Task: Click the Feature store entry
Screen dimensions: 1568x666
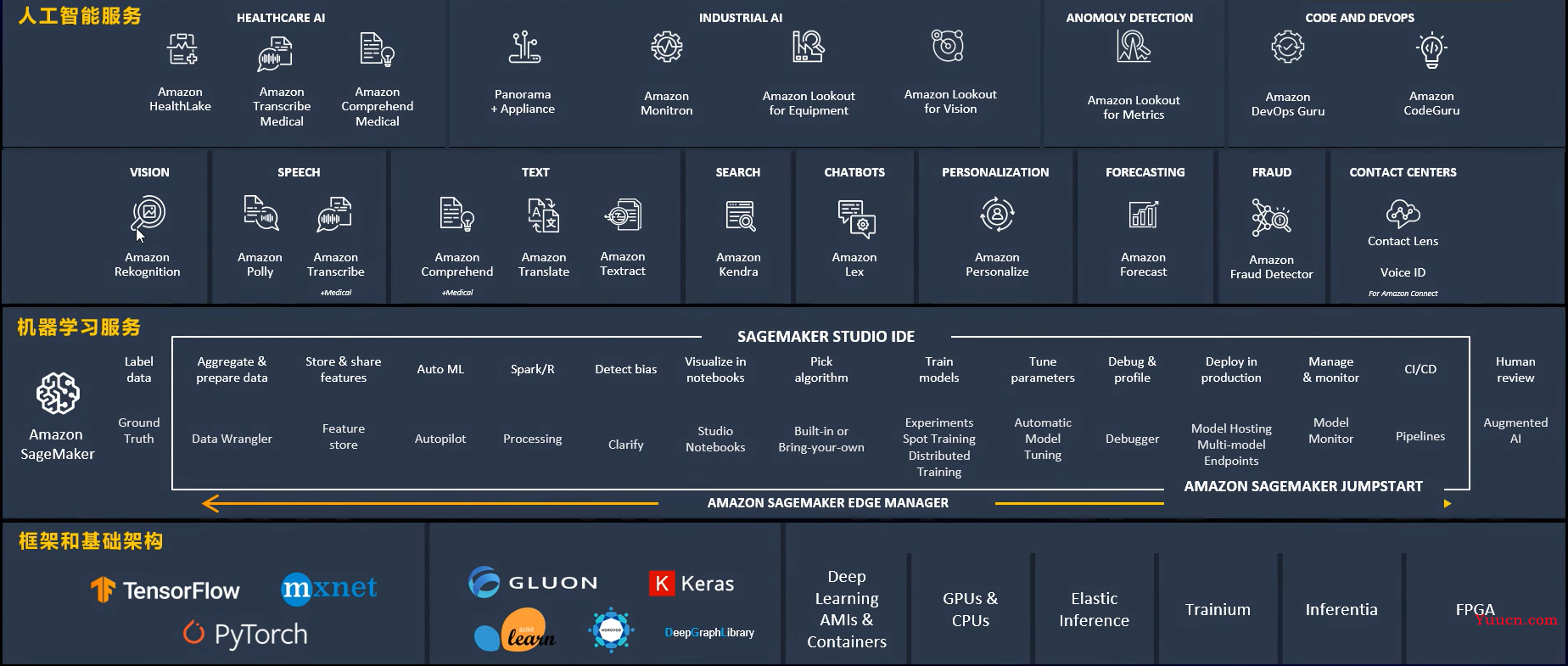Action: (x=344, y=437)
